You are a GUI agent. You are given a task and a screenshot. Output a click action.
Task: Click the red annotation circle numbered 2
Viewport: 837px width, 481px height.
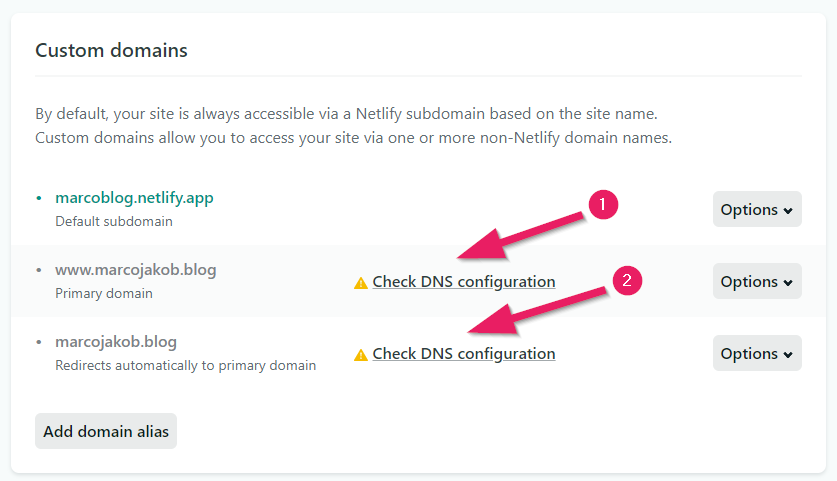coord(627,280)
